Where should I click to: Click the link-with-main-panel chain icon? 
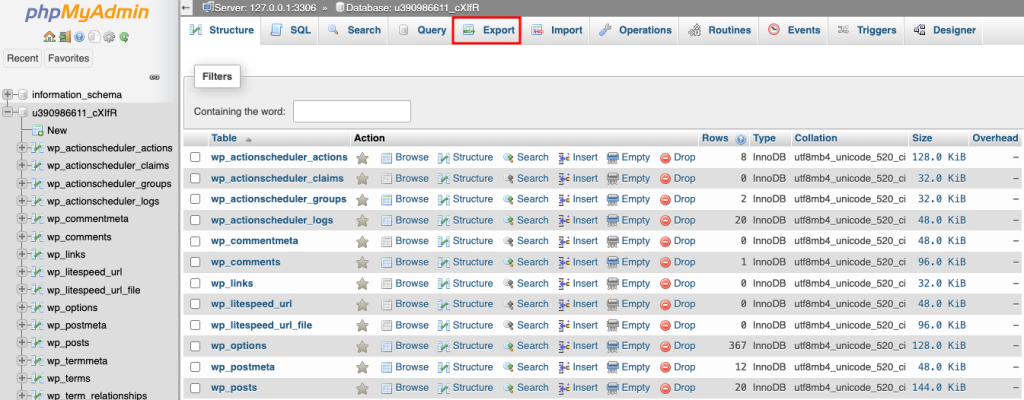(155, 77)
